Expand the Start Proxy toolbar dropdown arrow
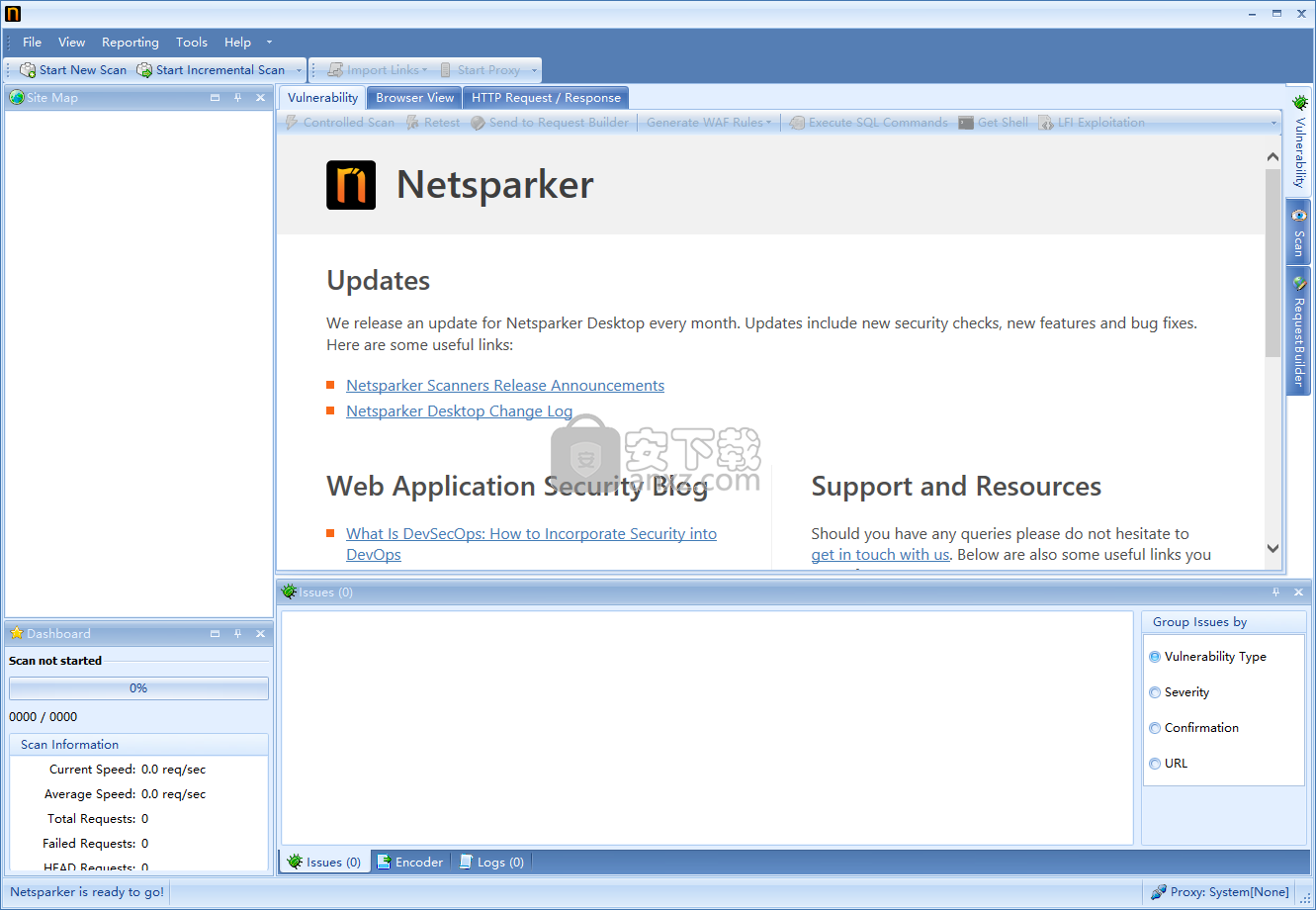The image size is (1316, 910). pos(534,70)
